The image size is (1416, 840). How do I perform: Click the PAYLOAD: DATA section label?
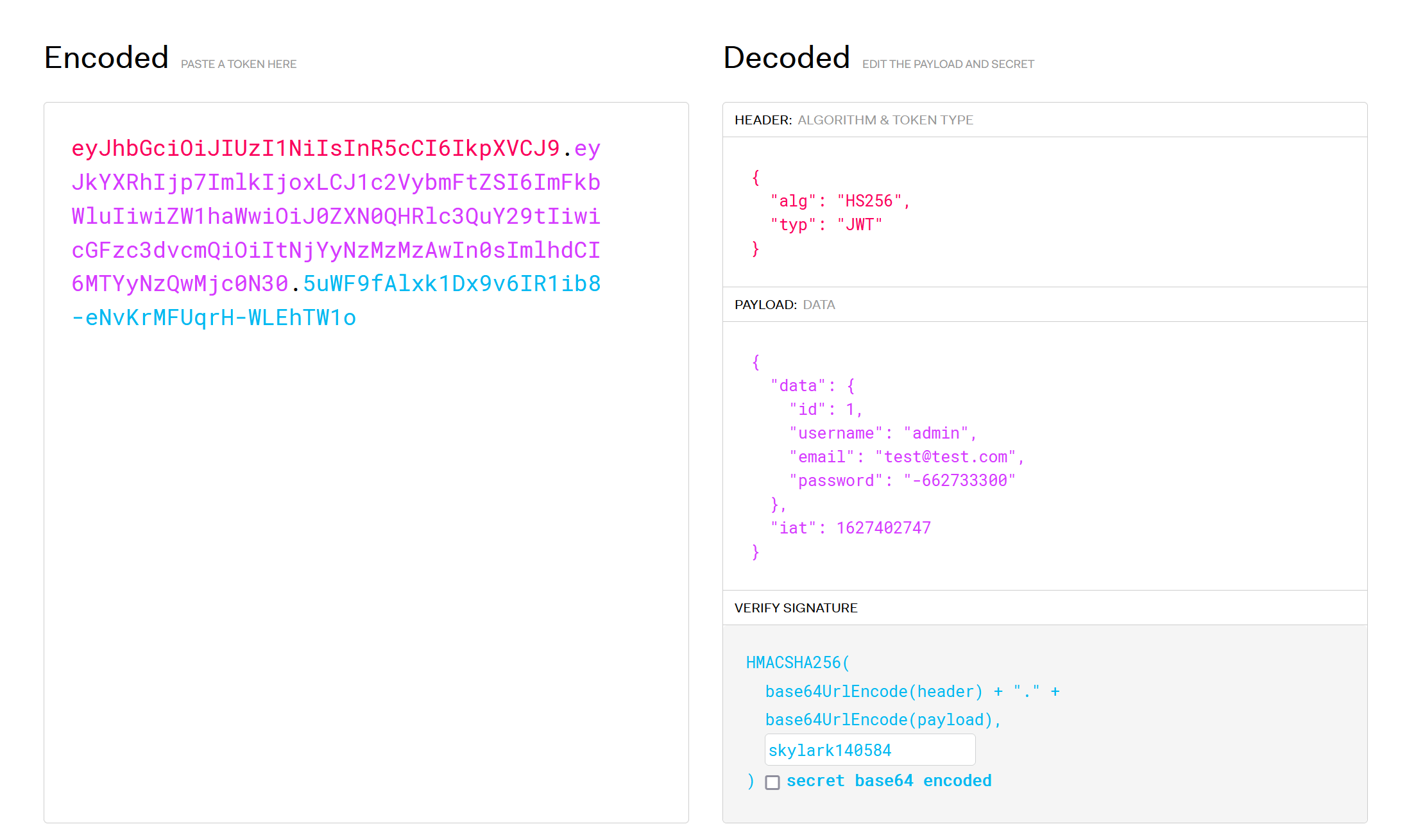click(784, 305)
